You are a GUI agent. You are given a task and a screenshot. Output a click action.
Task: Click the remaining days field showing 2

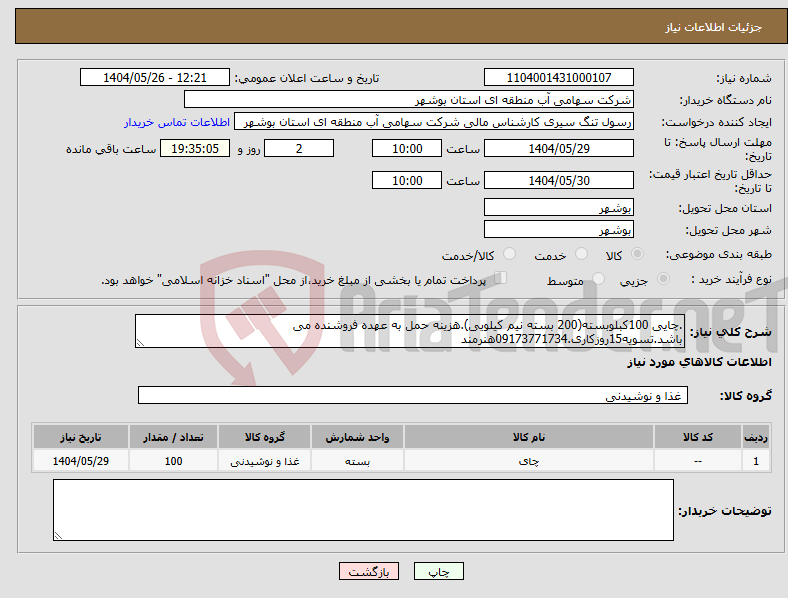pos(299,148)
